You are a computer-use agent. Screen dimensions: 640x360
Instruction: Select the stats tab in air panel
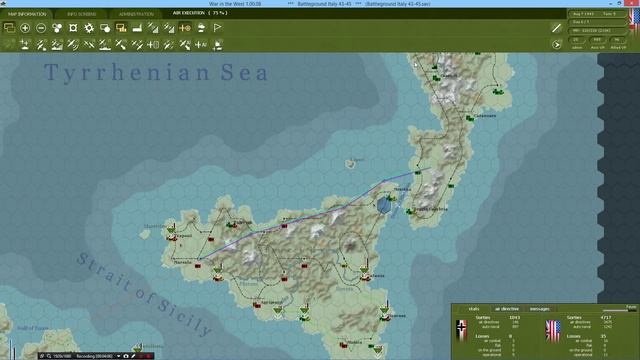473,309
